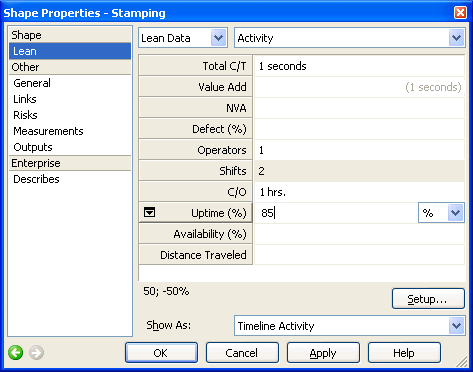The height and width of the screenshot is (372, 473).
Task: Click the Apply button
Action: (323, 353)
